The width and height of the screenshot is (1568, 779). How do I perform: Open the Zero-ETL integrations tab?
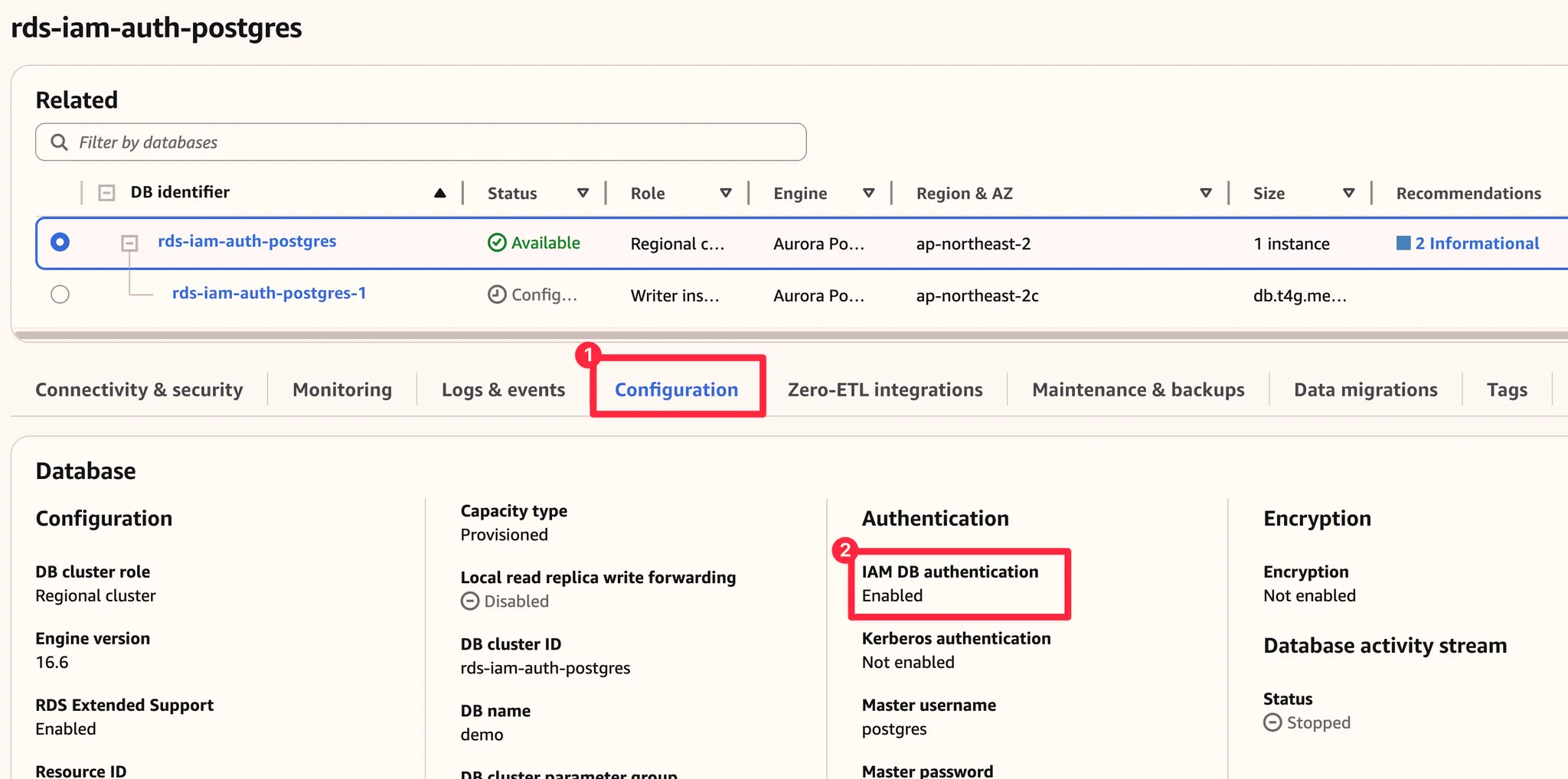(885, 389)
